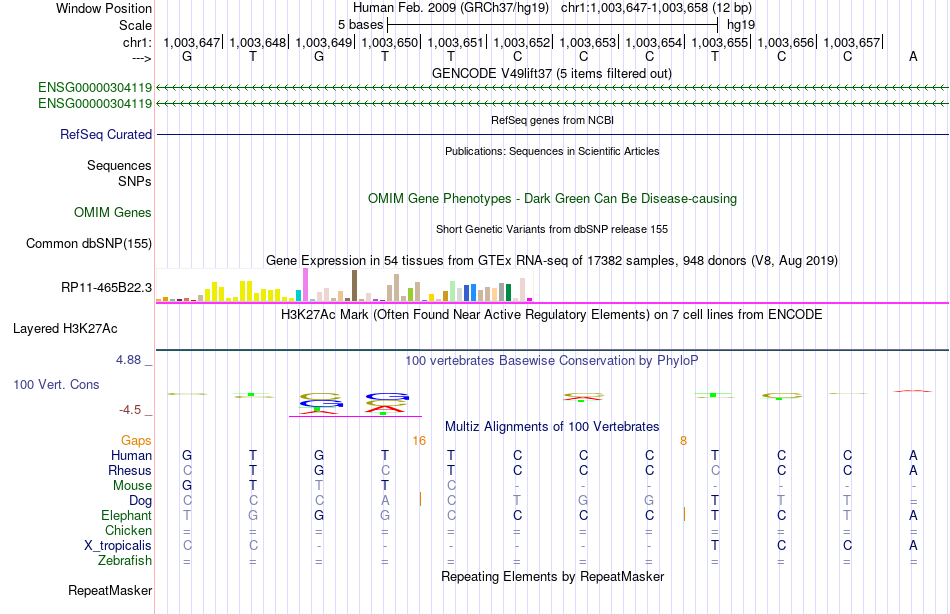Click the dark green GTEx expression bar

pos(508,292)
